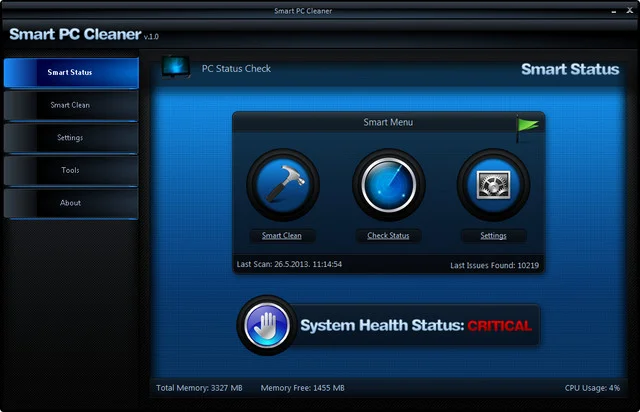Click the Check Status link
Screen dimensions: 640x412
click(x=388, y=236)
